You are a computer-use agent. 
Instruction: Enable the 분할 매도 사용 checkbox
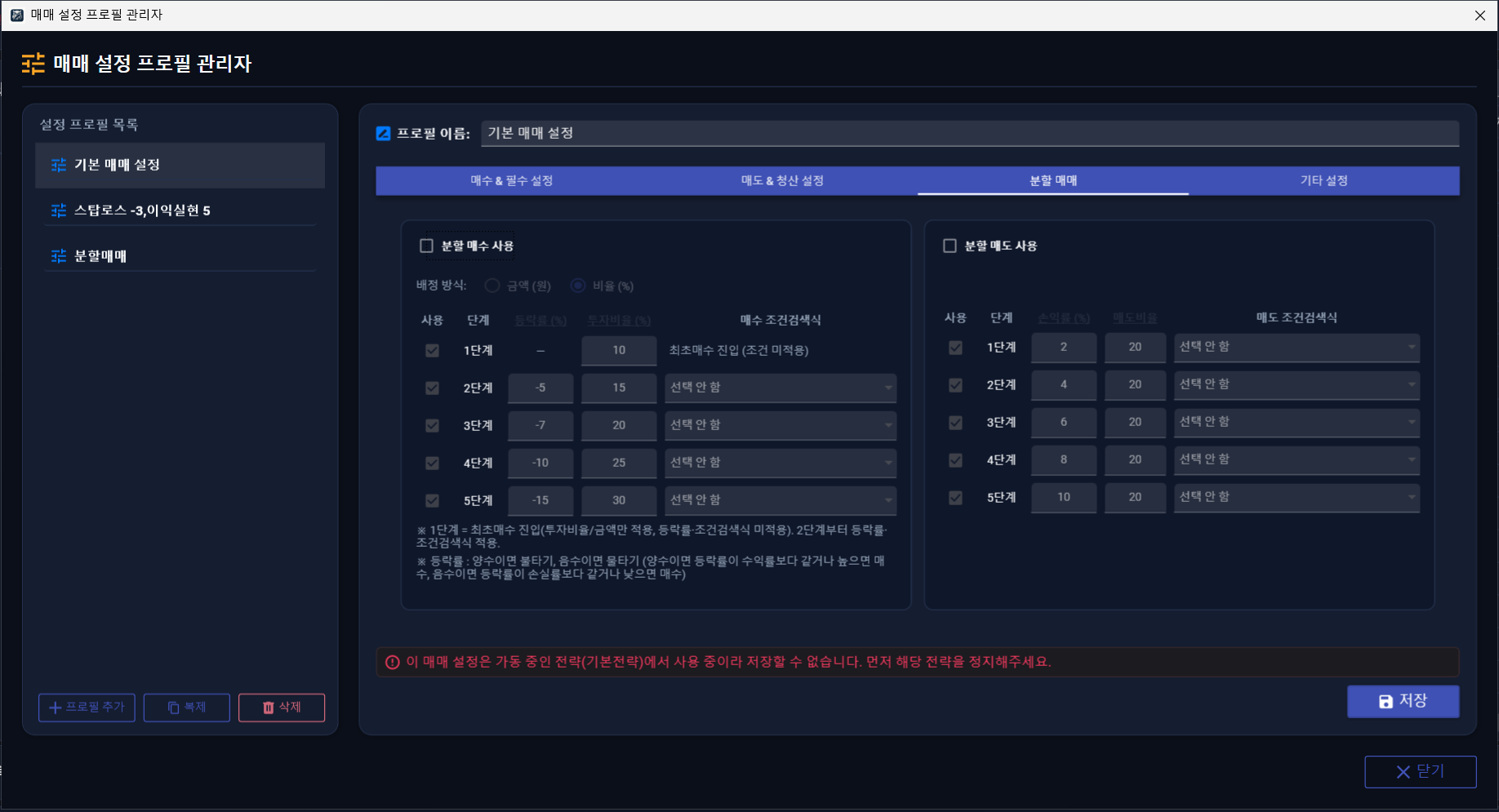click(x=950, y=246)
